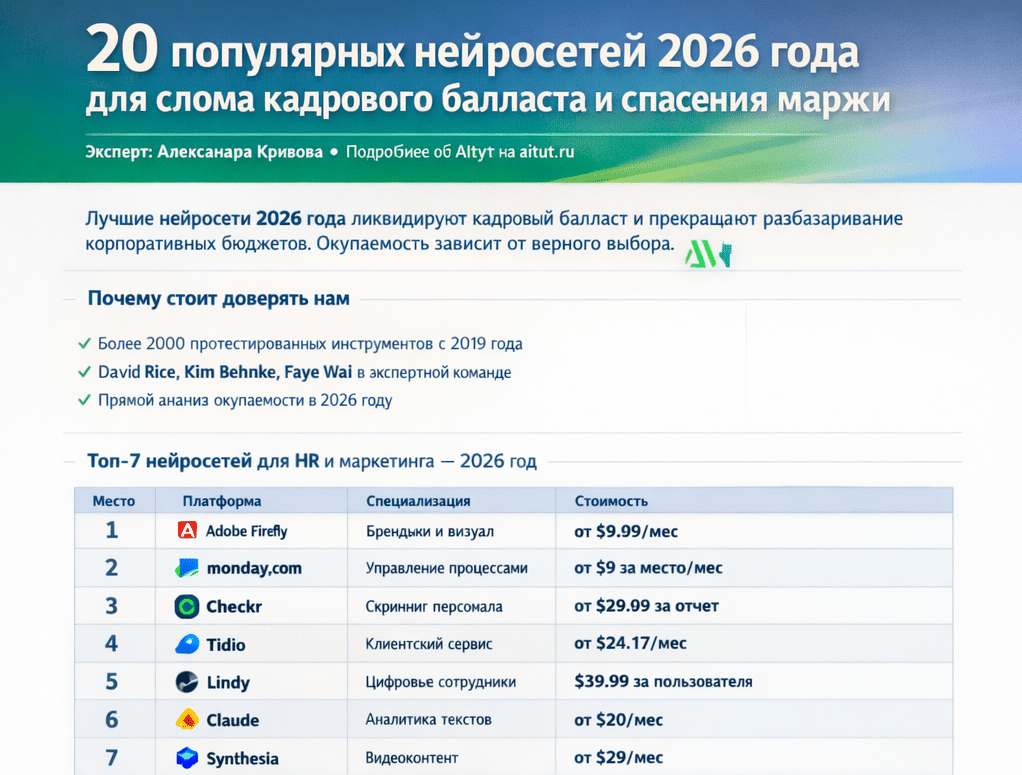Open the Lindy logo icon
This screenshot has height=775, width=1022.
point(187,682)
